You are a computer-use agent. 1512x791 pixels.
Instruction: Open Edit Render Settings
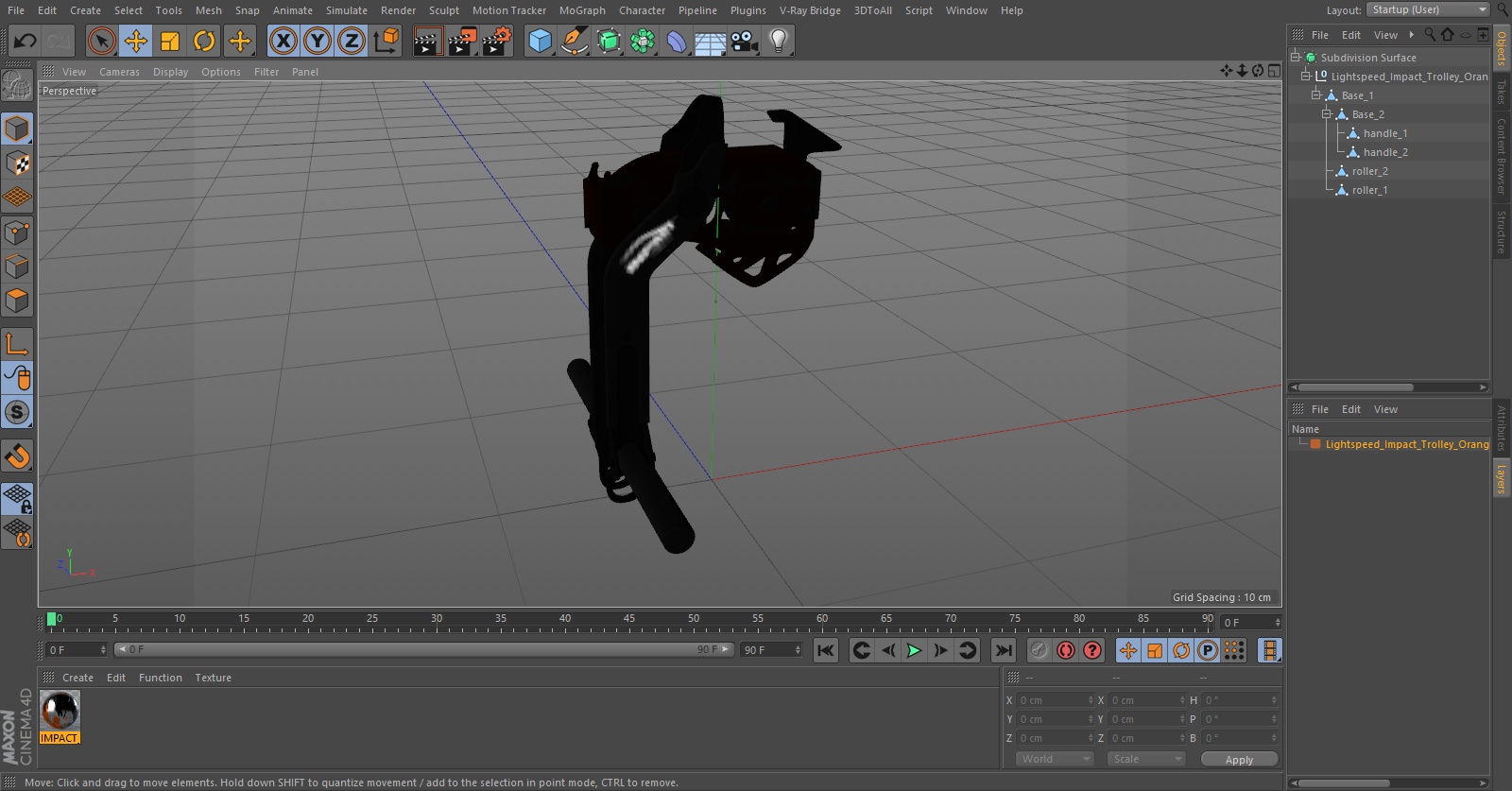[x=497, y=41]
